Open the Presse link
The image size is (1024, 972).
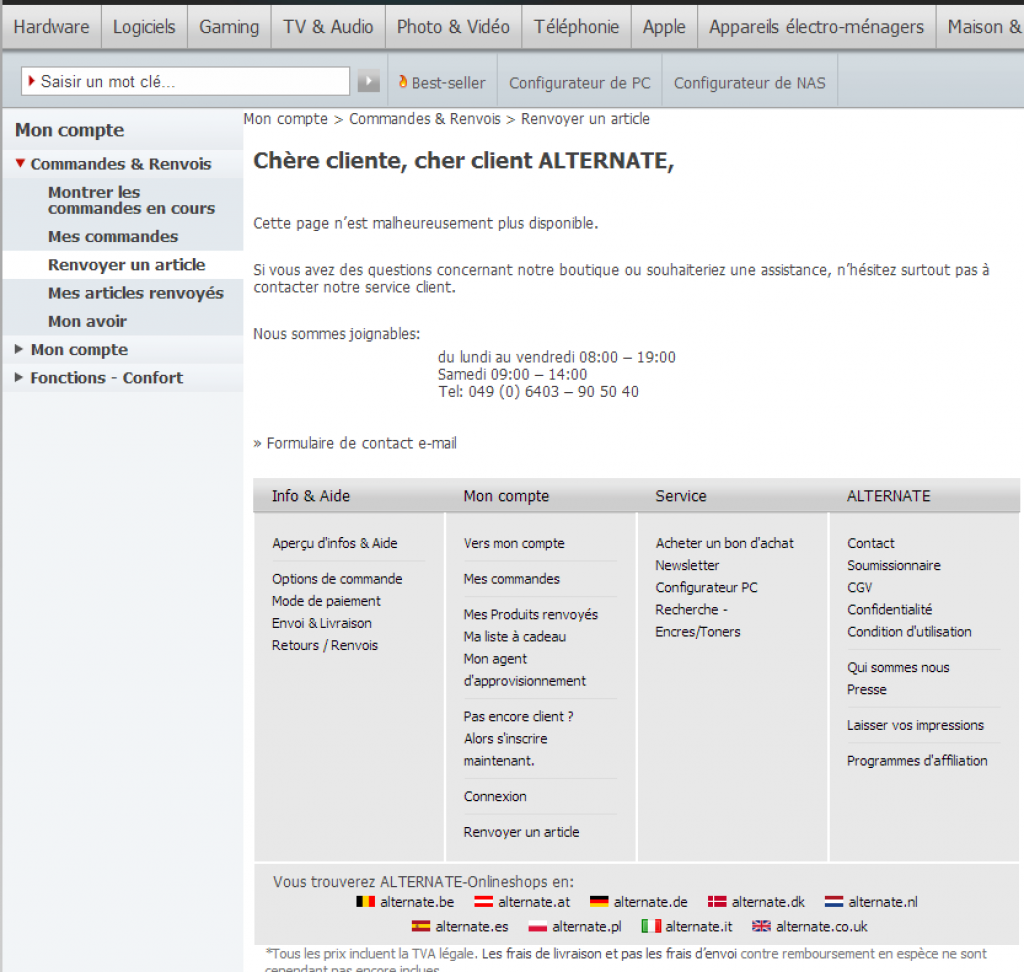coord(867,690)
